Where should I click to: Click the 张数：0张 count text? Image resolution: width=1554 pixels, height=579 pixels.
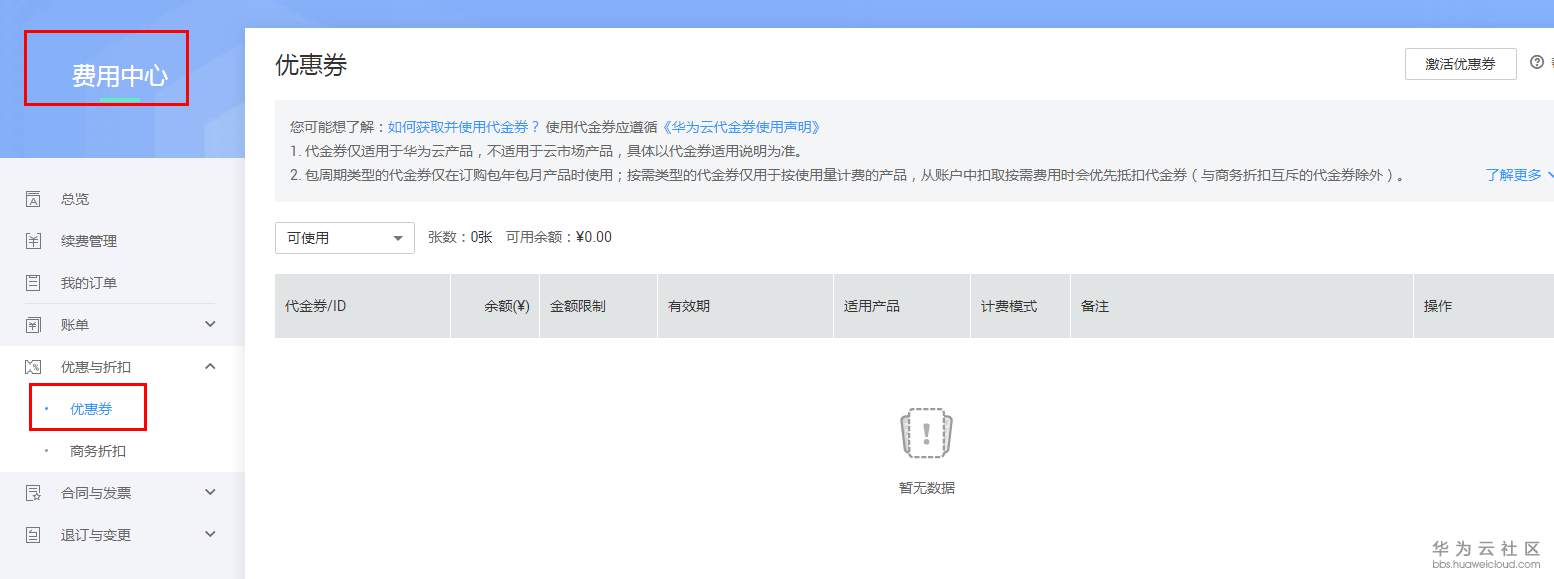[x=460, y=238]
